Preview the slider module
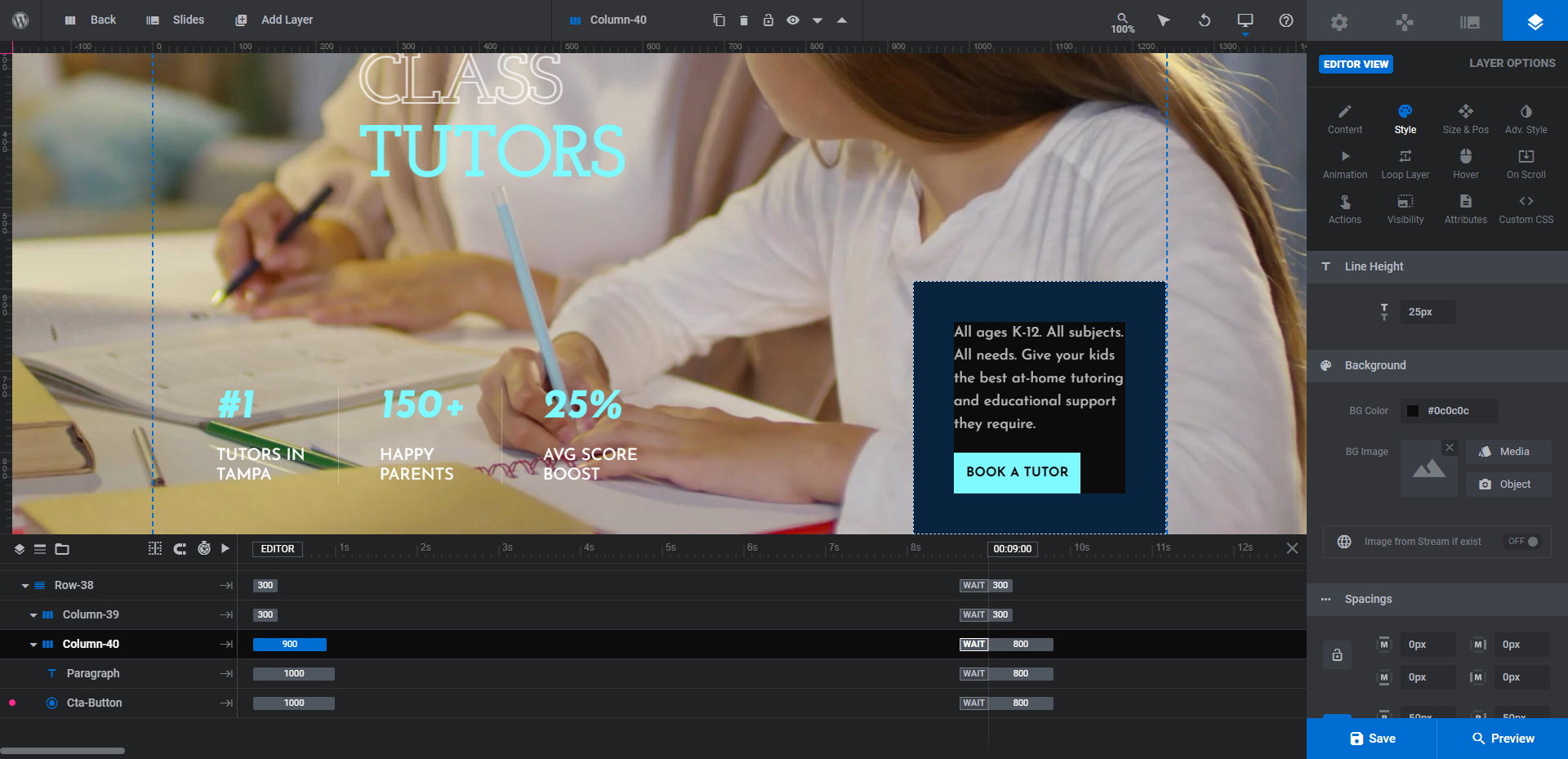This screenshot has width=1568, height=759. [1503, 739]
